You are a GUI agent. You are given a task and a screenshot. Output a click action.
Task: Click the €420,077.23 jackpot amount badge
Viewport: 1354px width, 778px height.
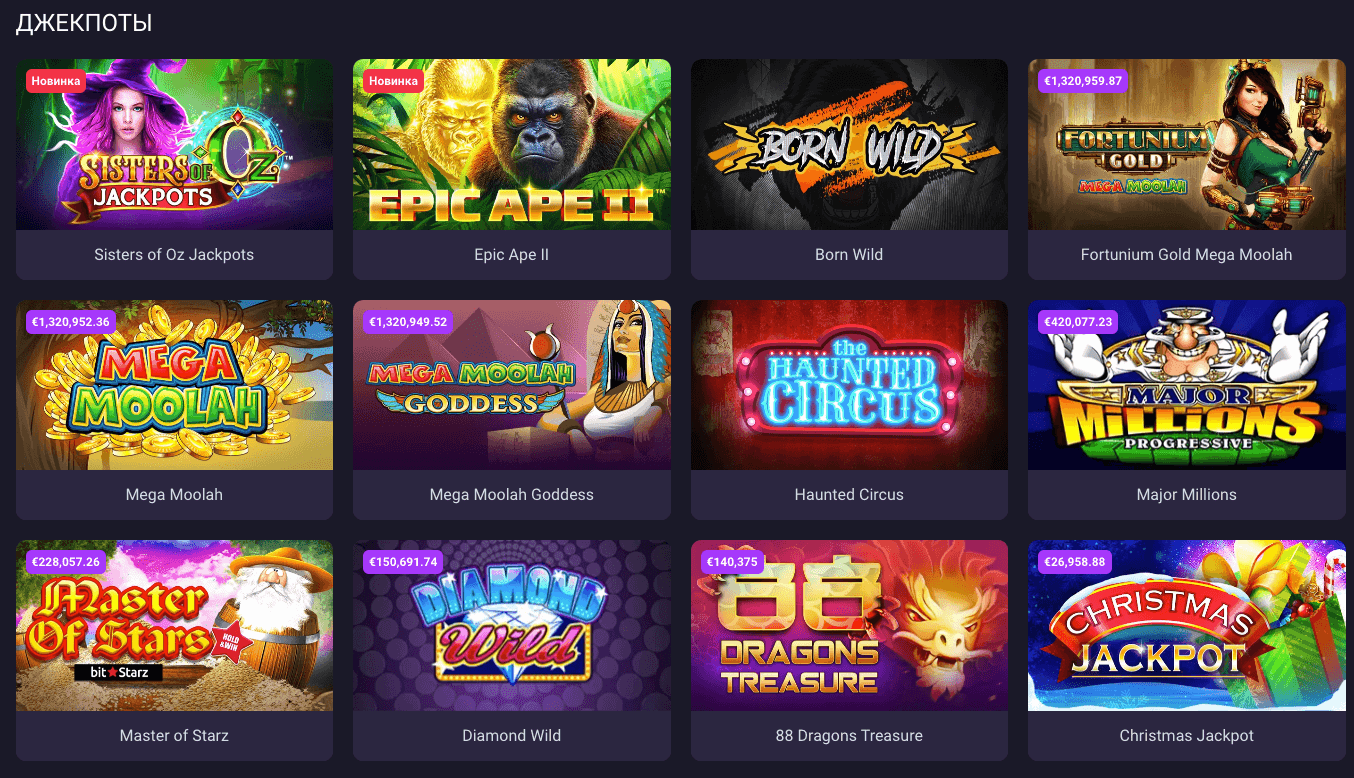1078,322
